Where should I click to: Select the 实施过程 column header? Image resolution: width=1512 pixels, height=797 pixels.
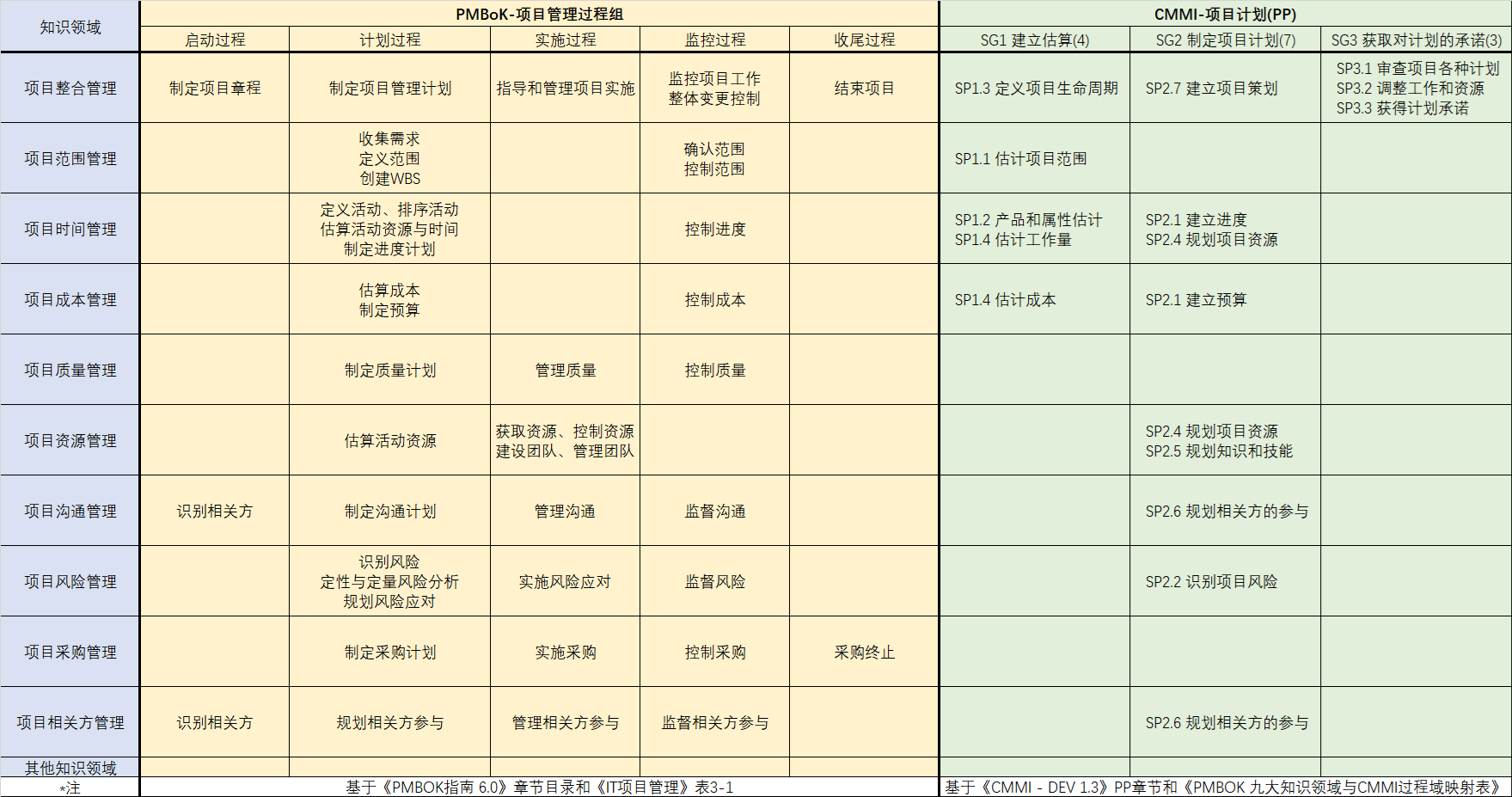click(x=565, y=40)
